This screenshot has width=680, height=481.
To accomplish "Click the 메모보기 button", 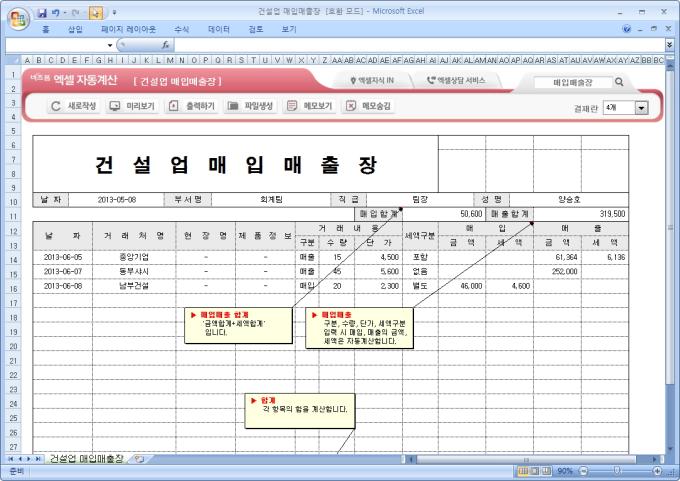I will pos(309,106).
